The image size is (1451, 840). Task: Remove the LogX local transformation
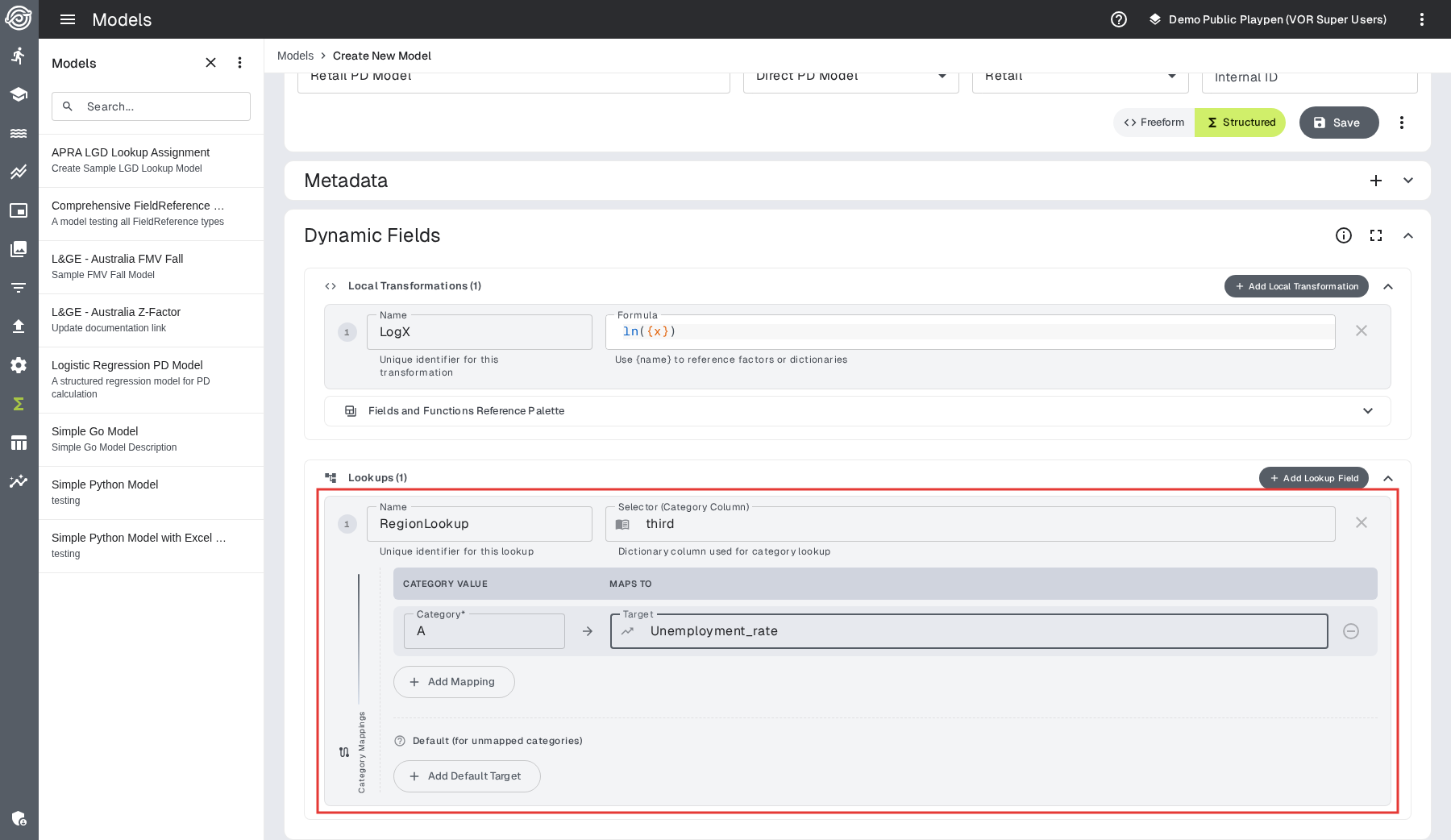click(1362, 331)
